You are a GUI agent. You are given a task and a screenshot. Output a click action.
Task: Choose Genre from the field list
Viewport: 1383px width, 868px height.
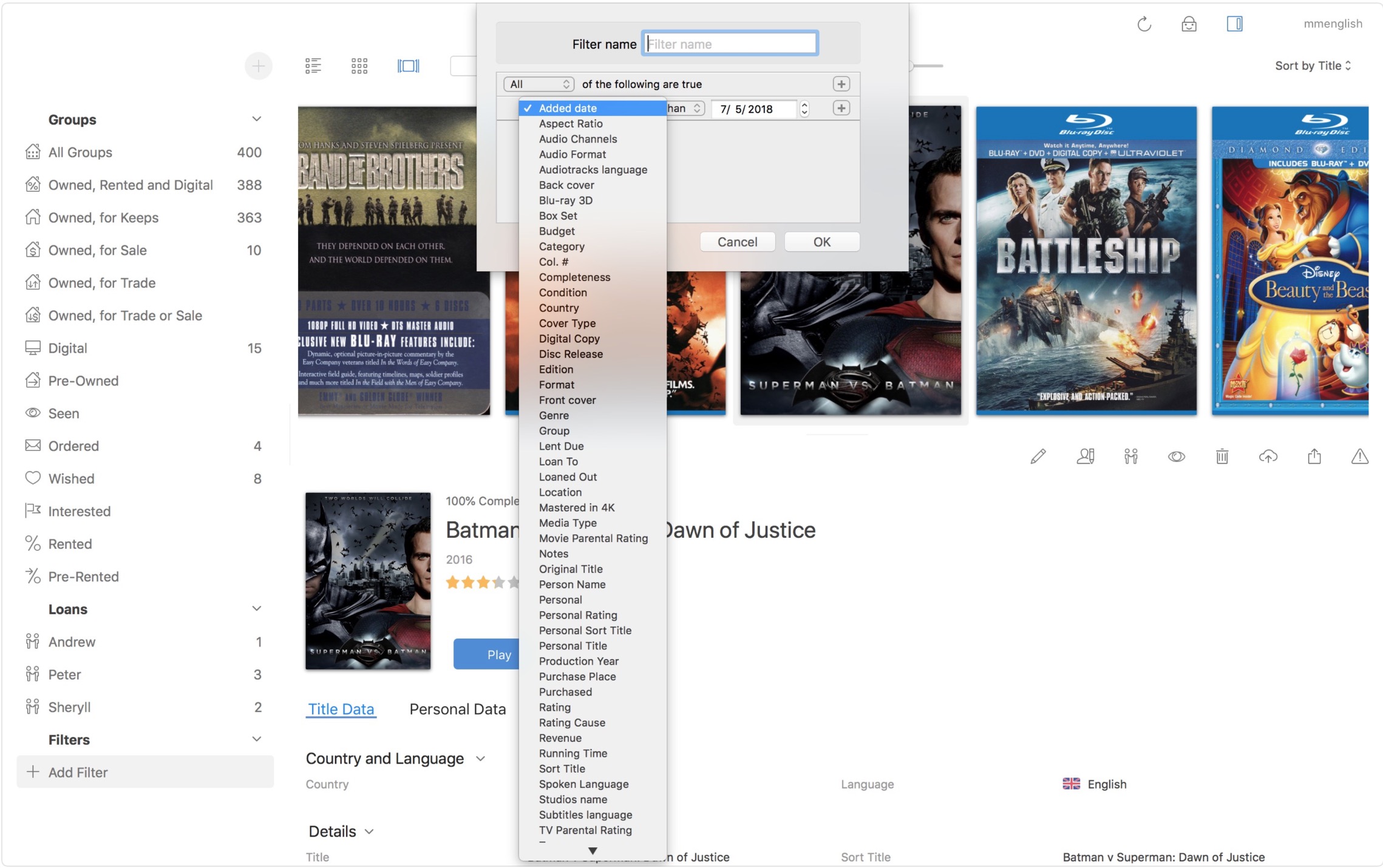(554, 415)
